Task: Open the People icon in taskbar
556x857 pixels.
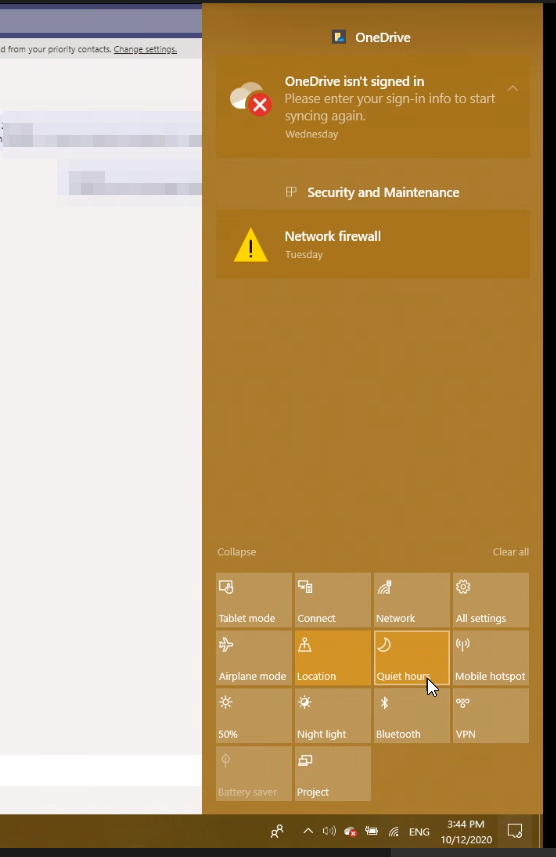Action: 277,831
